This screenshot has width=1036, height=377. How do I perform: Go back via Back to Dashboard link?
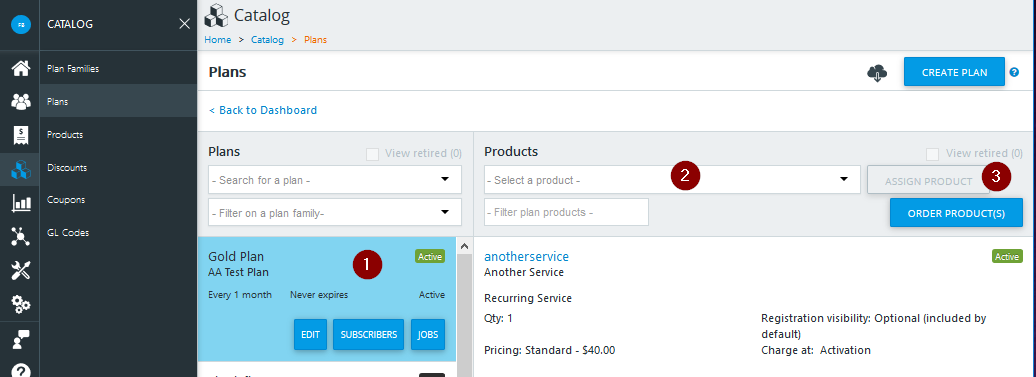(263, 110)
